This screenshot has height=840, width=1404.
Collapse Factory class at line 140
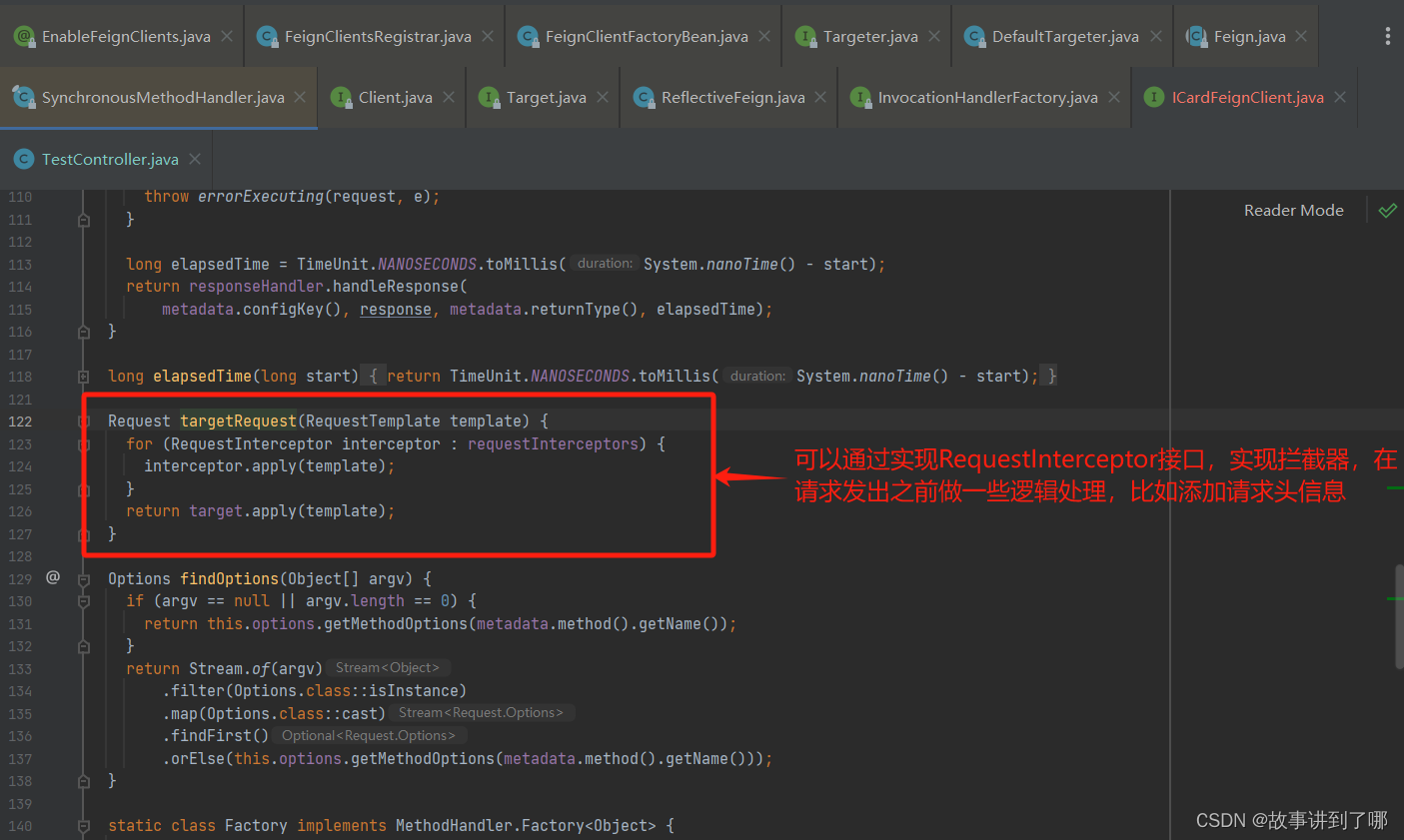(84, 826)
